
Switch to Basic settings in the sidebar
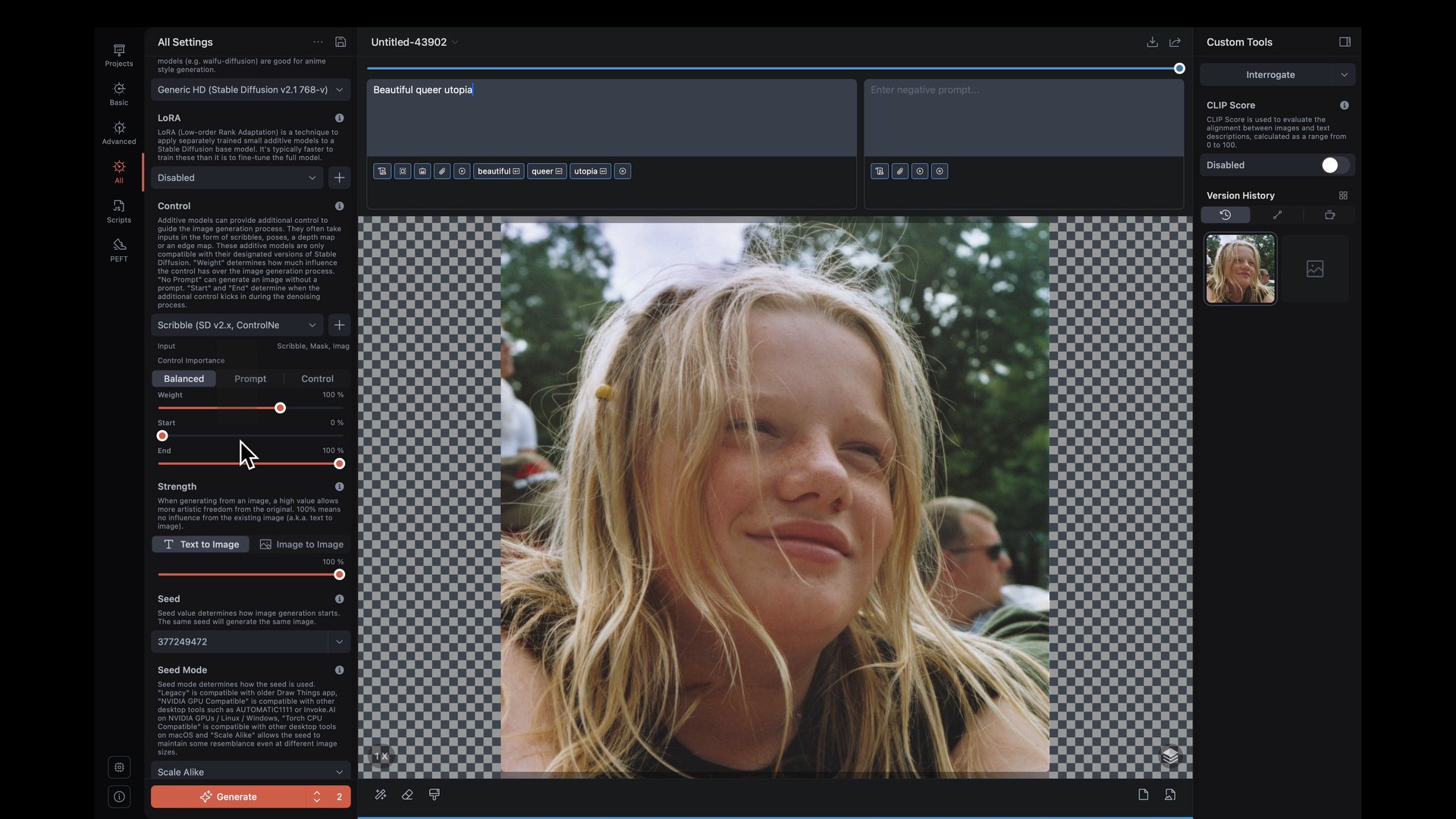(119, 94)
